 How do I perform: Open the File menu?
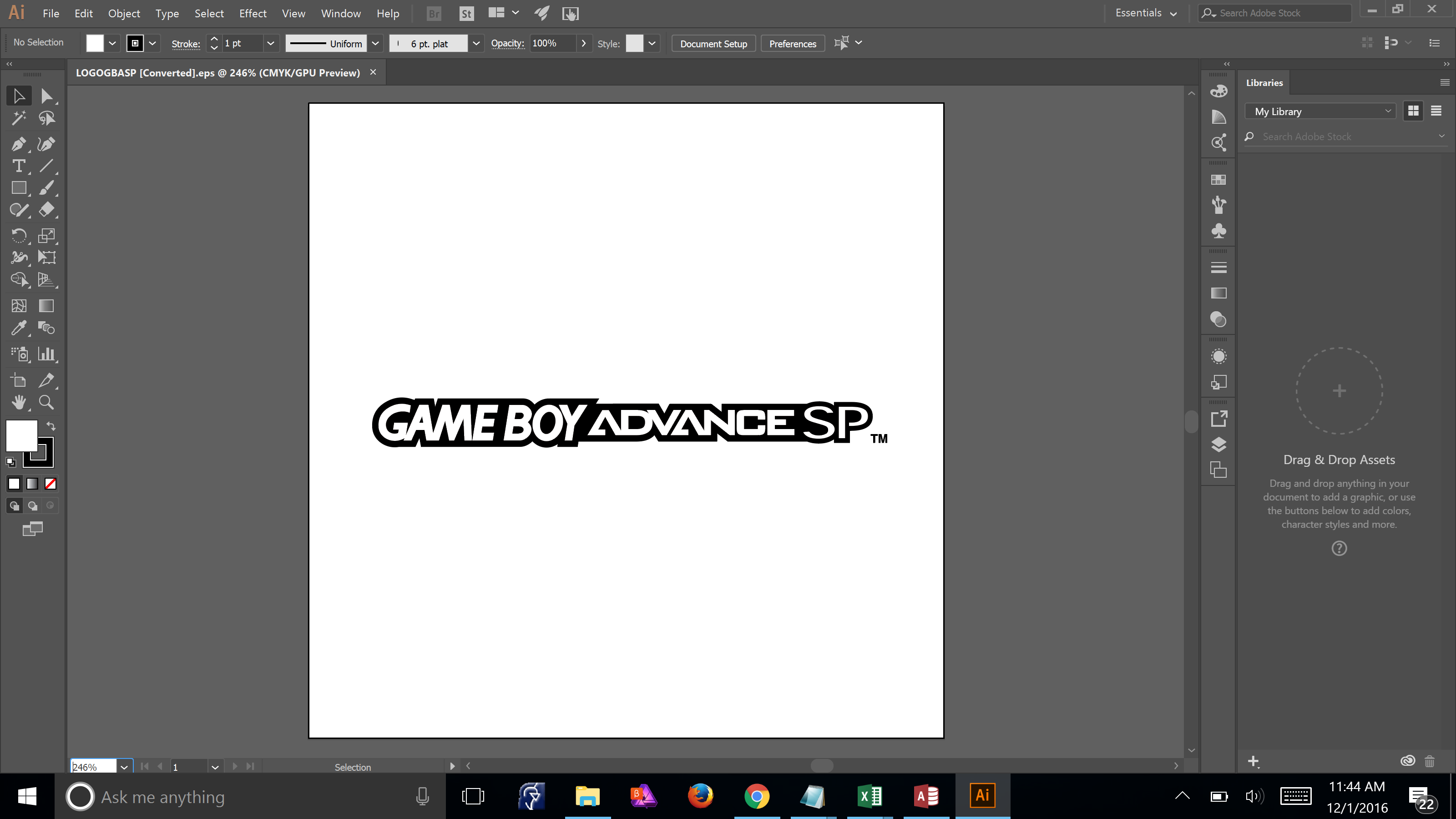(x=51, y=14)
